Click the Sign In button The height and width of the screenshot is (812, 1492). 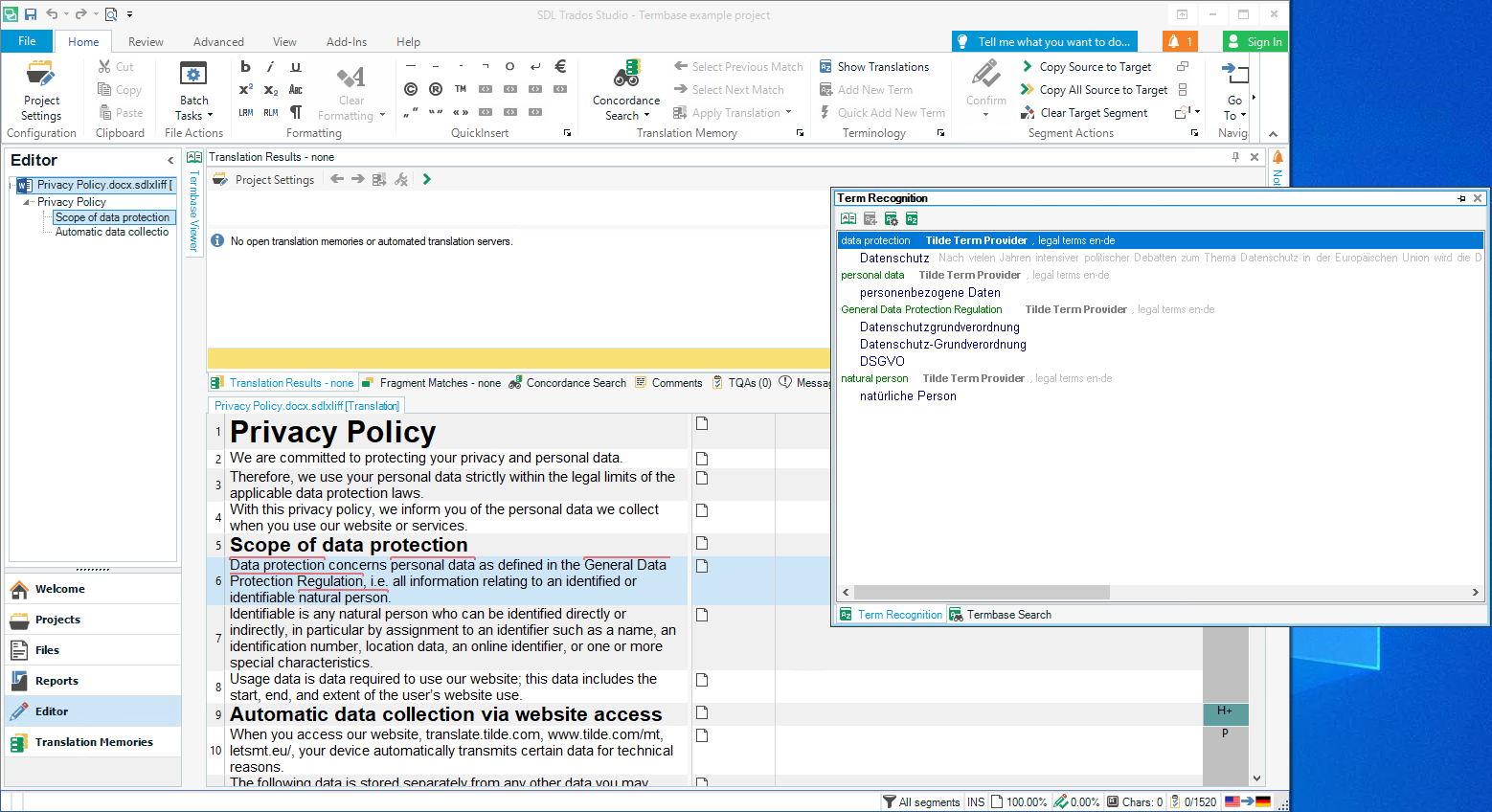[1255, 41]
